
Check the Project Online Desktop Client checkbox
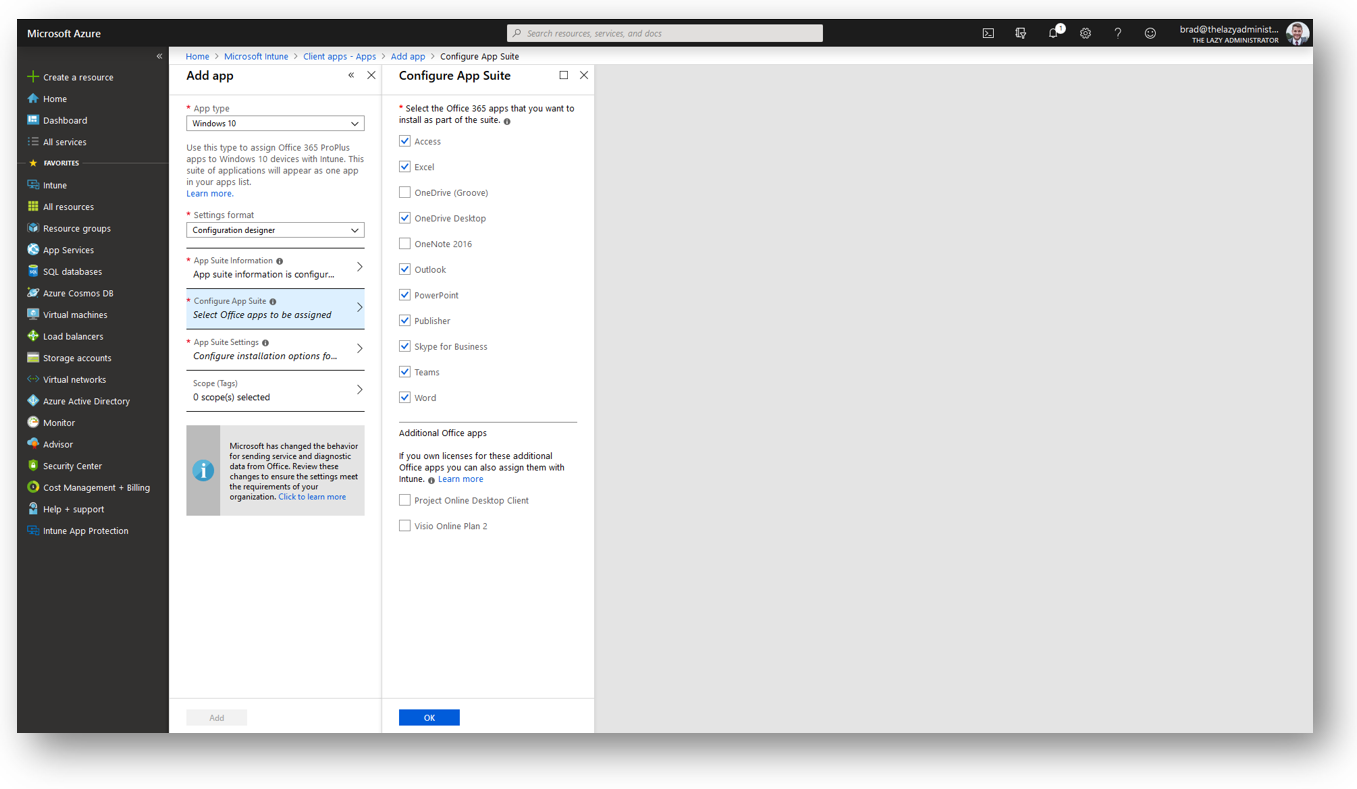(x=405, y=500)
